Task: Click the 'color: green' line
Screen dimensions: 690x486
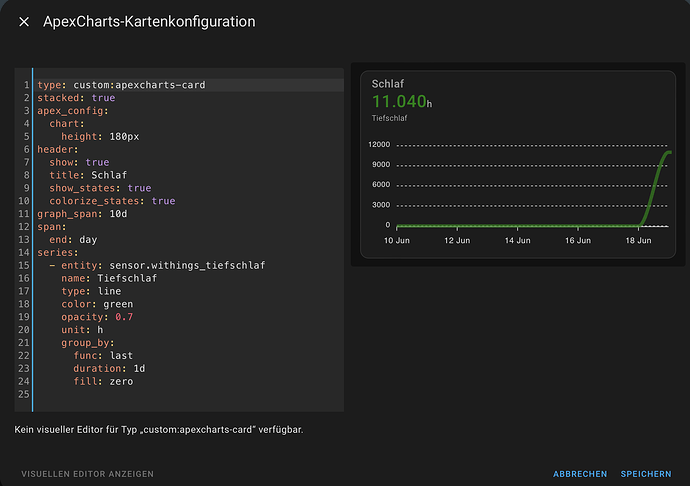Action: click(97, 304)
